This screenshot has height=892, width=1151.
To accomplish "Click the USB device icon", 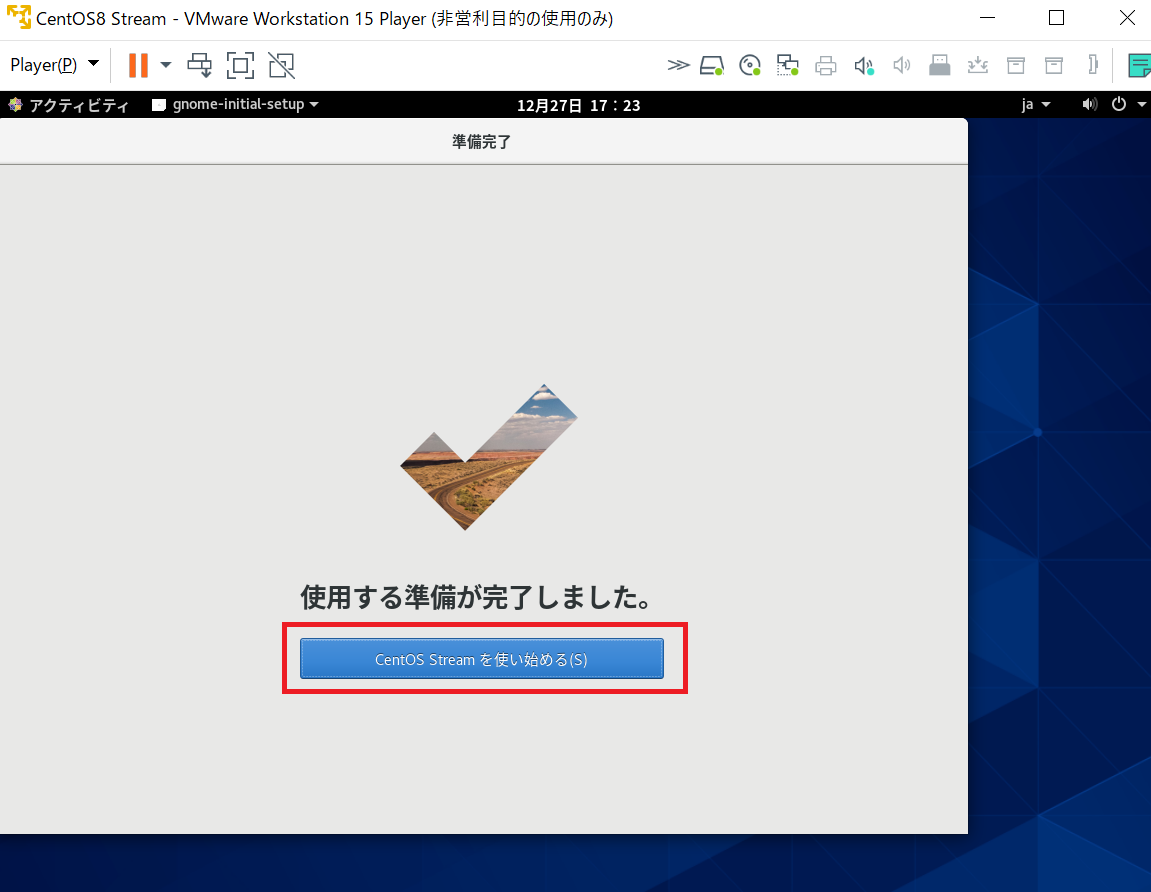I will pyautogui.click(x=940, y=65).
